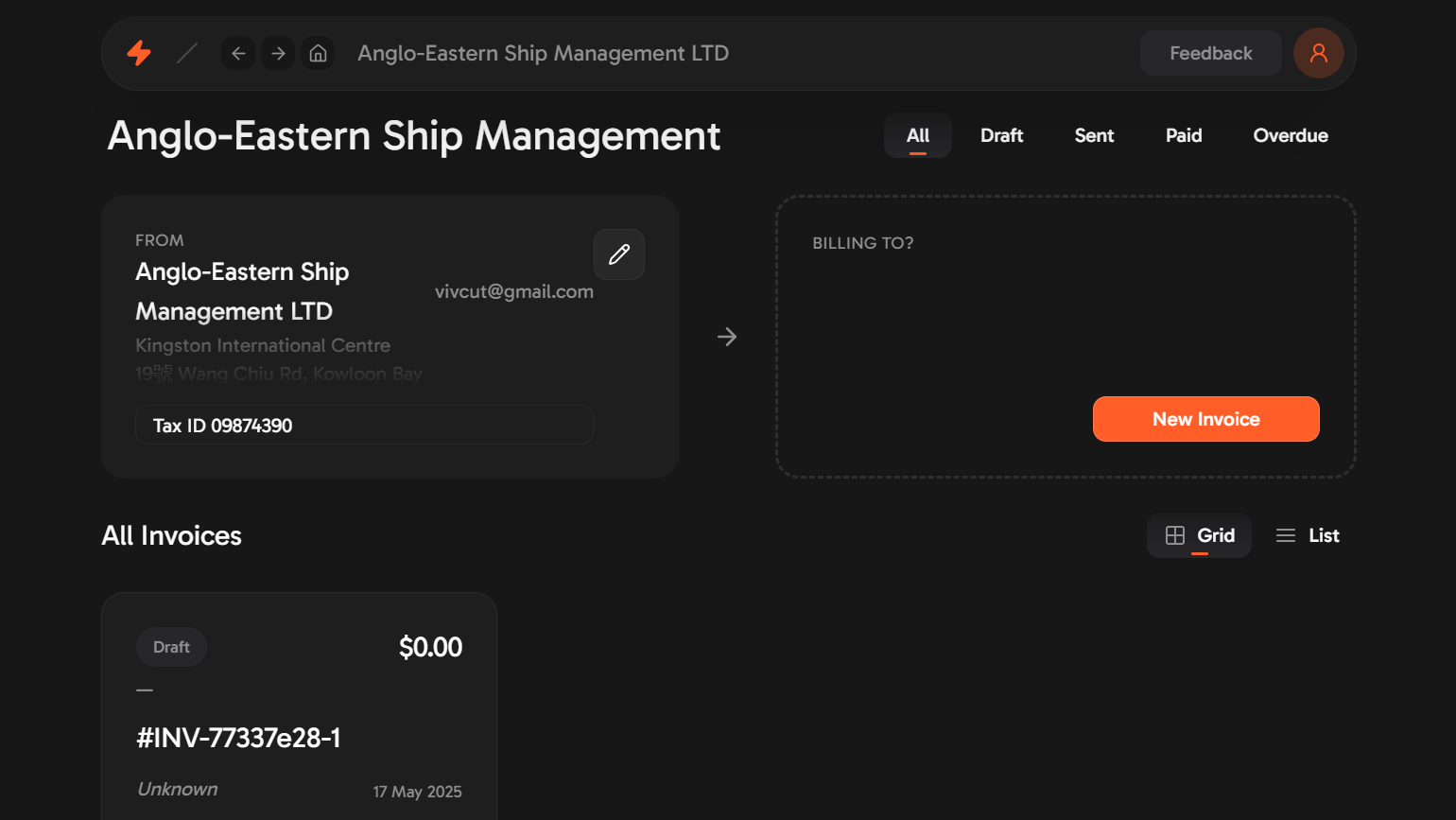Go back with the left arrow
Viewport: 1456px width, 820px height.
(238, 53)
